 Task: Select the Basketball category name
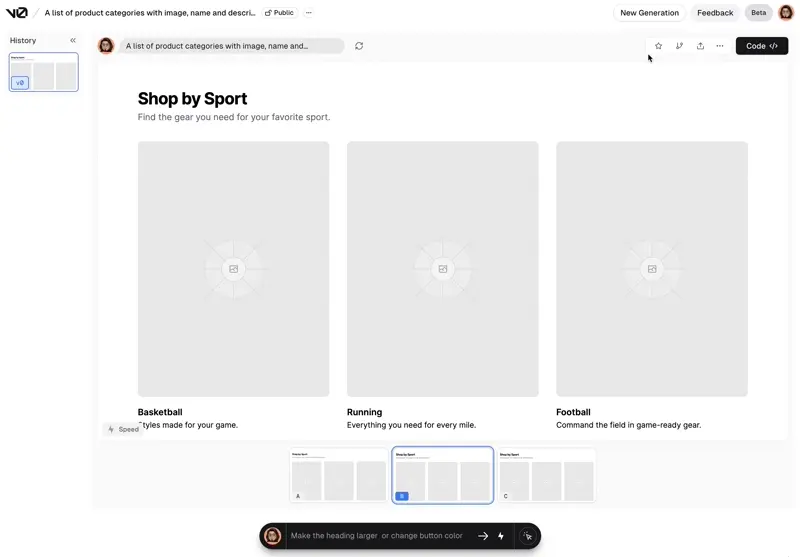pos(160,412)
